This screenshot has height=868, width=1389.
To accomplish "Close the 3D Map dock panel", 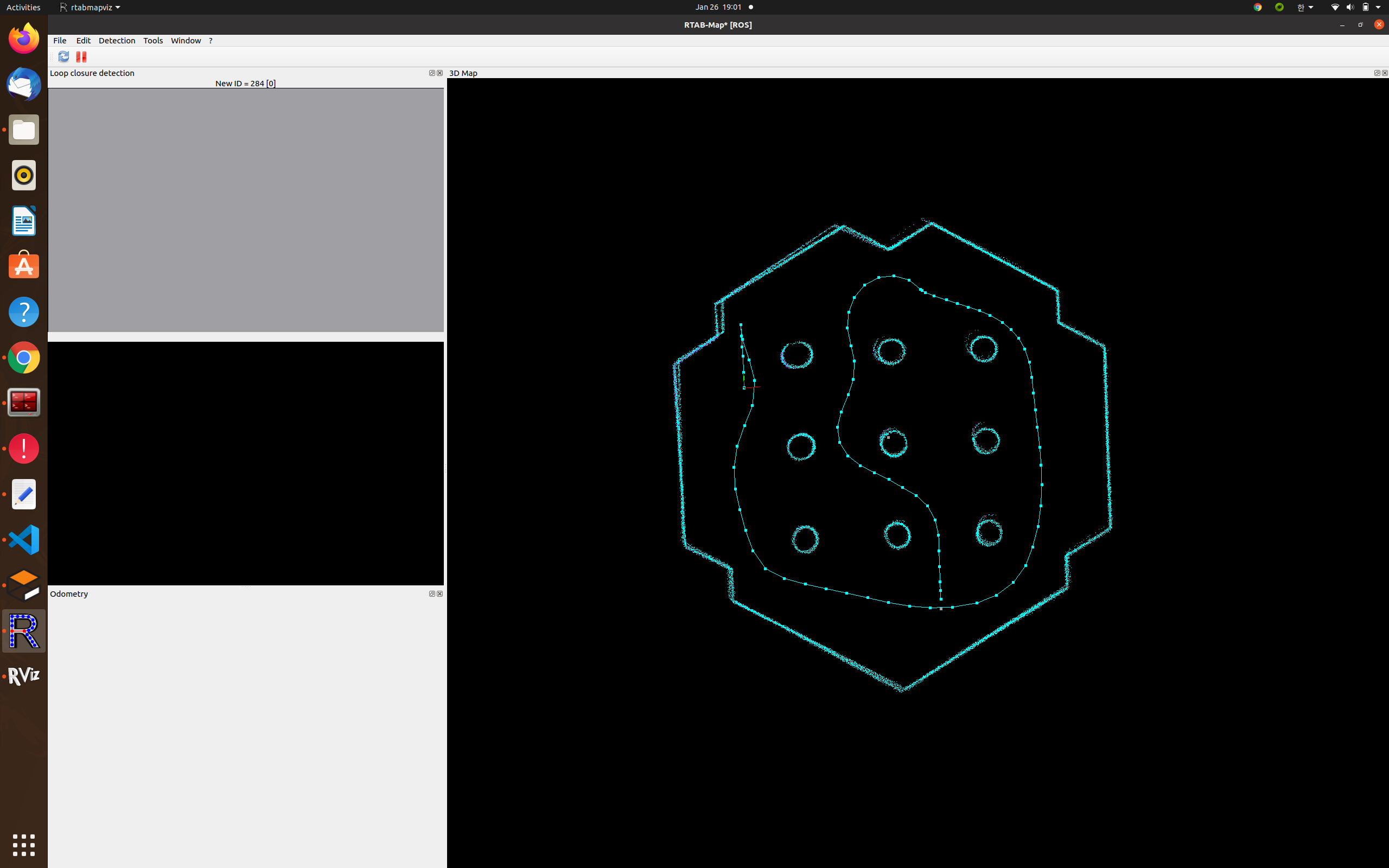I will coord(1385,73).
